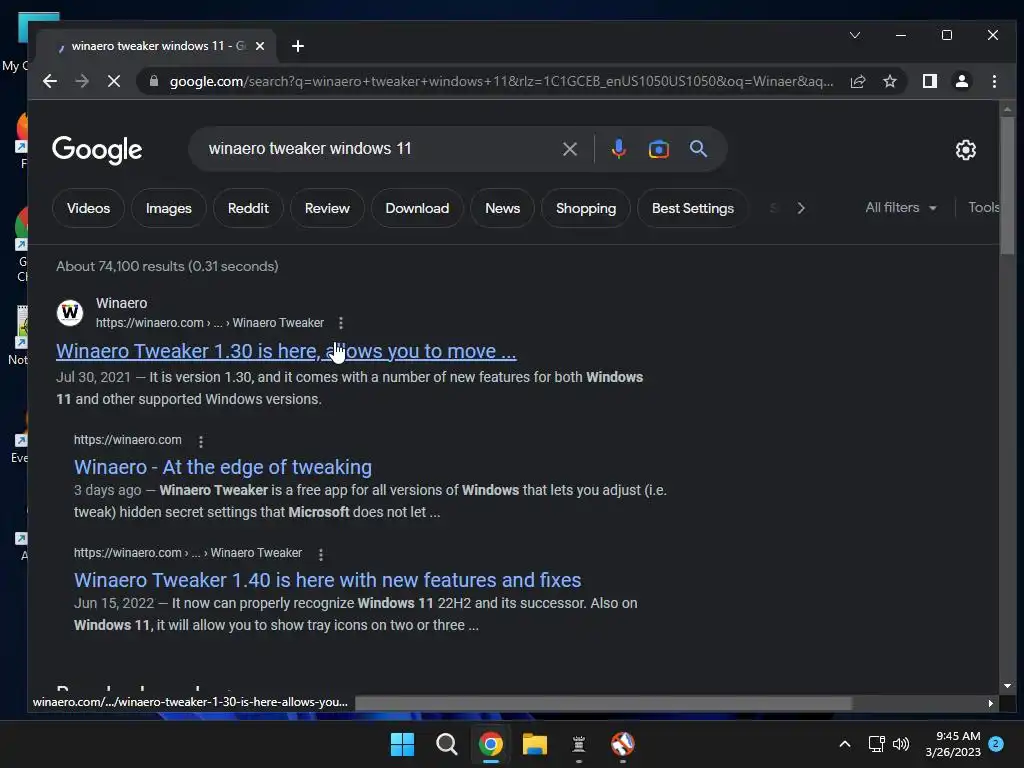Go back to the previous page

(x=50, y=81)
